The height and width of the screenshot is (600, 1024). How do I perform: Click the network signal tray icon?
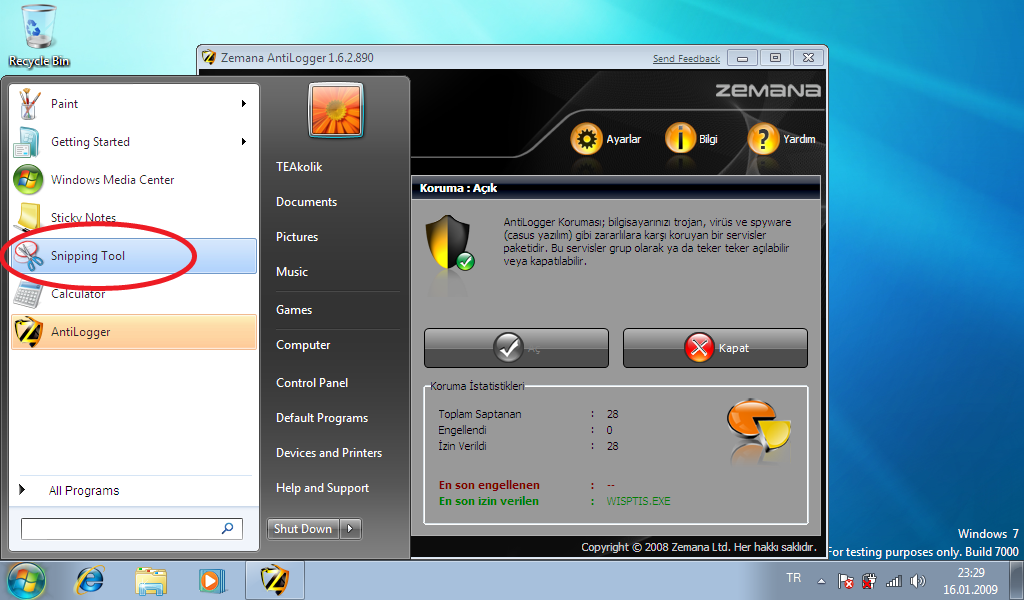pyautogui.click(x=893, y=581)
